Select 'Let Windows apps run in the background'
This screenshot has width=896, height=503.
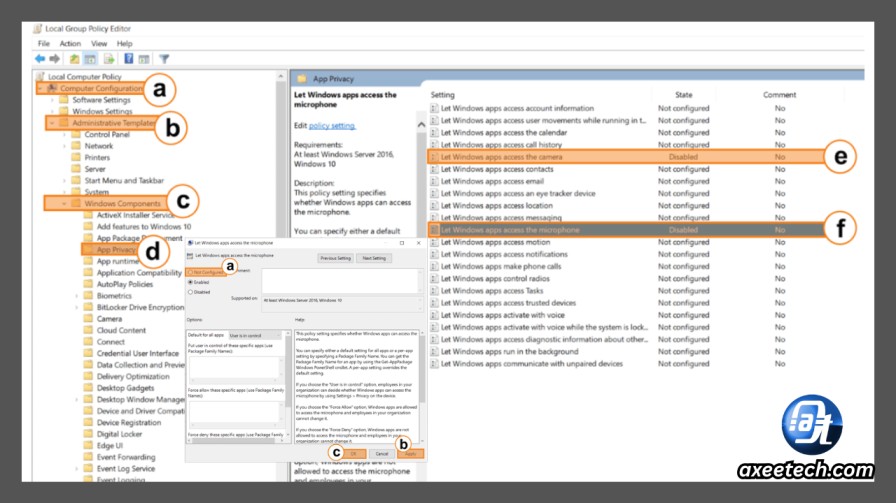[509, 352]
